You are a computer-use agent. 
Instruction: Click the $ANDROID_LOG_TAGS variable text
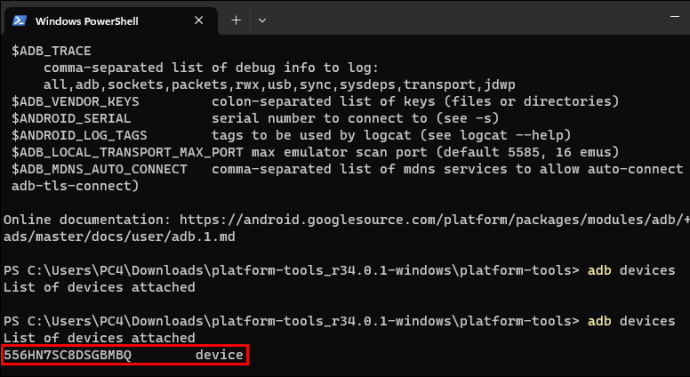pos(79,135)
